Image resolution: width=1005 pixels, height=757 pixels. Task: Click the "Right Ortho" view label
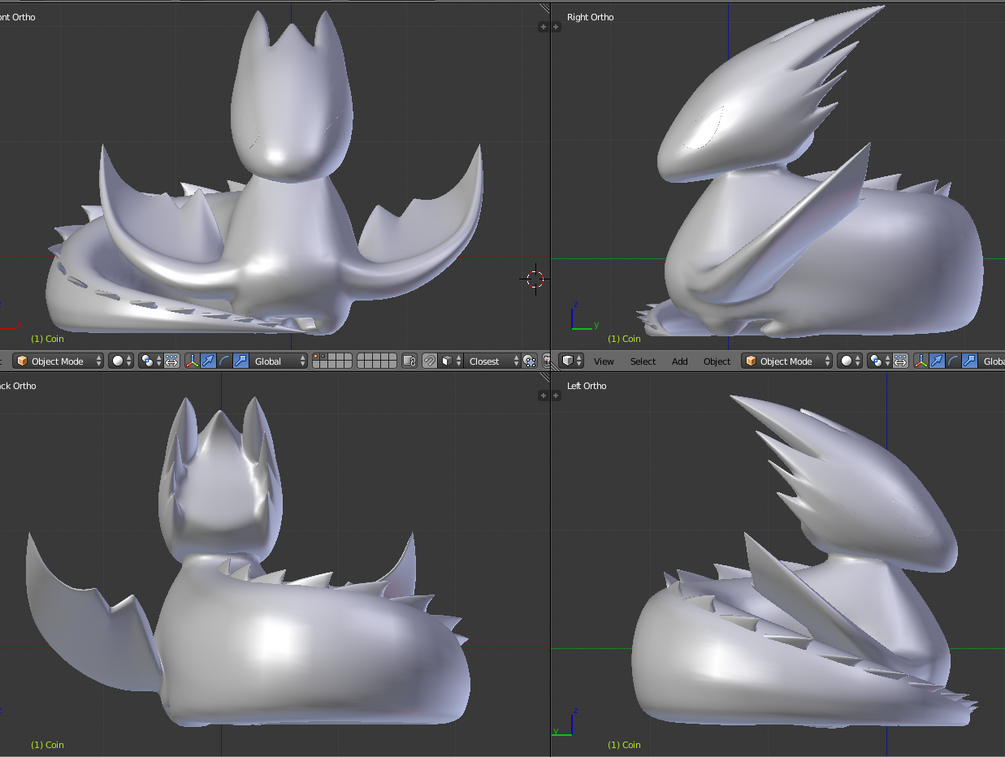590,17
